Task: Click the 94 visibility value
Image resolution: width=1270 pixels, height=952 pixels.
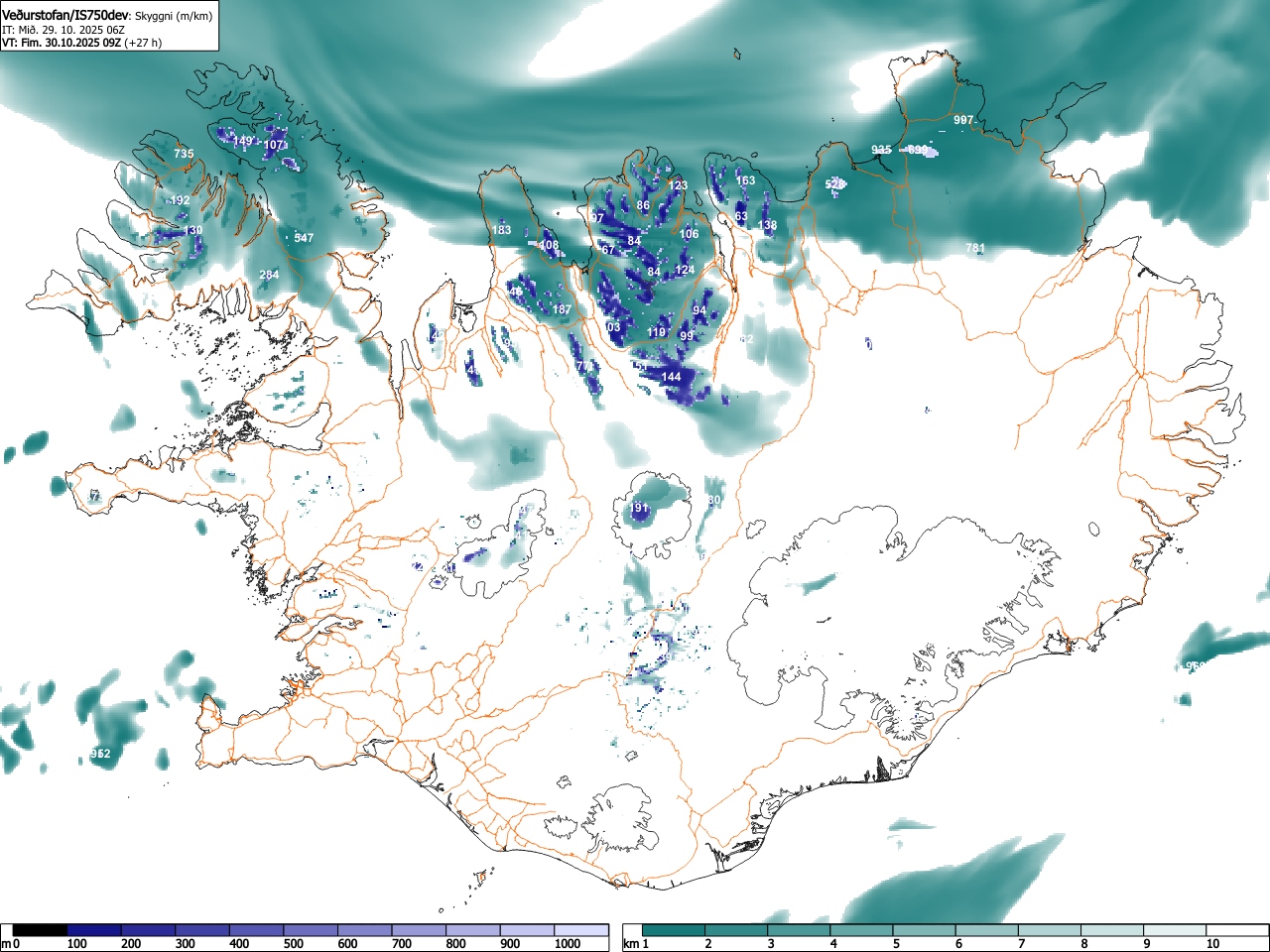Action: 699,310
